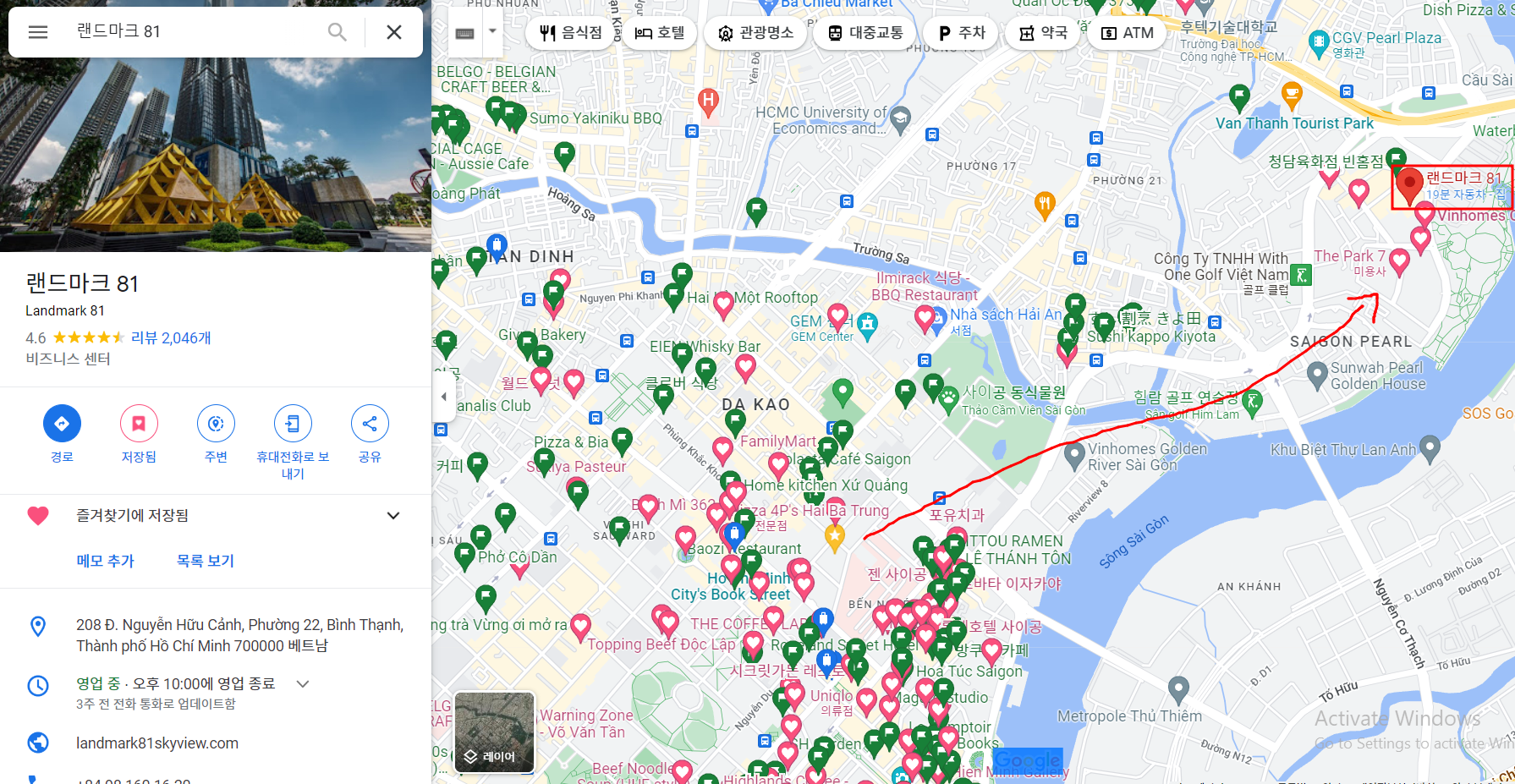This screenshot has width=1515, height=784.
Task: Expand opening hours chevron
Action: (303, 683)
